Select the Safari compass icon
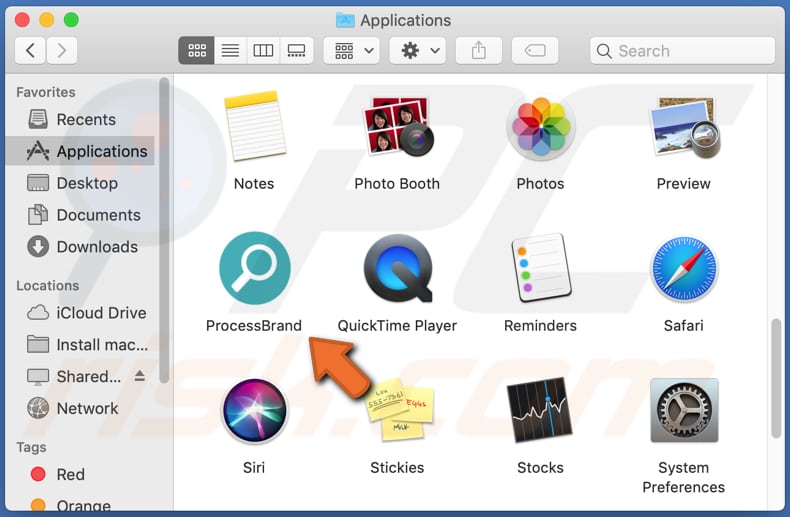790x517 pixels. point(684,269)
